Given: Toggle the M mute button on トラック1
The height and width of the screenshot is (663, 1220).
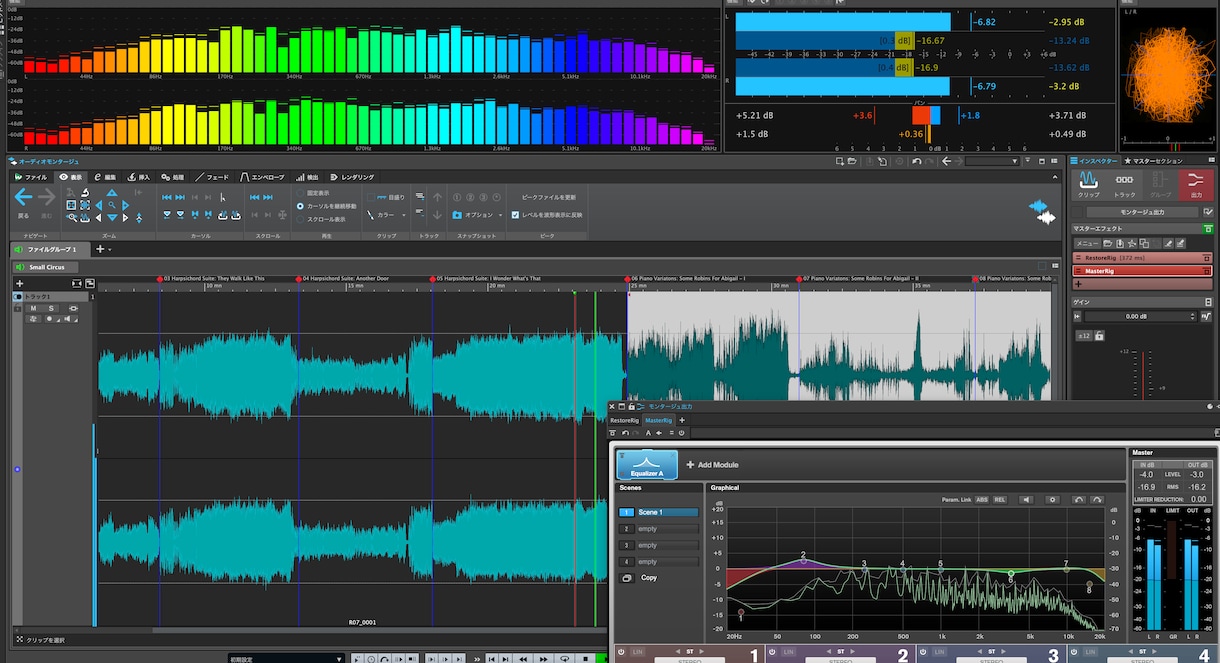Looking at the screenshot, I should (33, 308).
